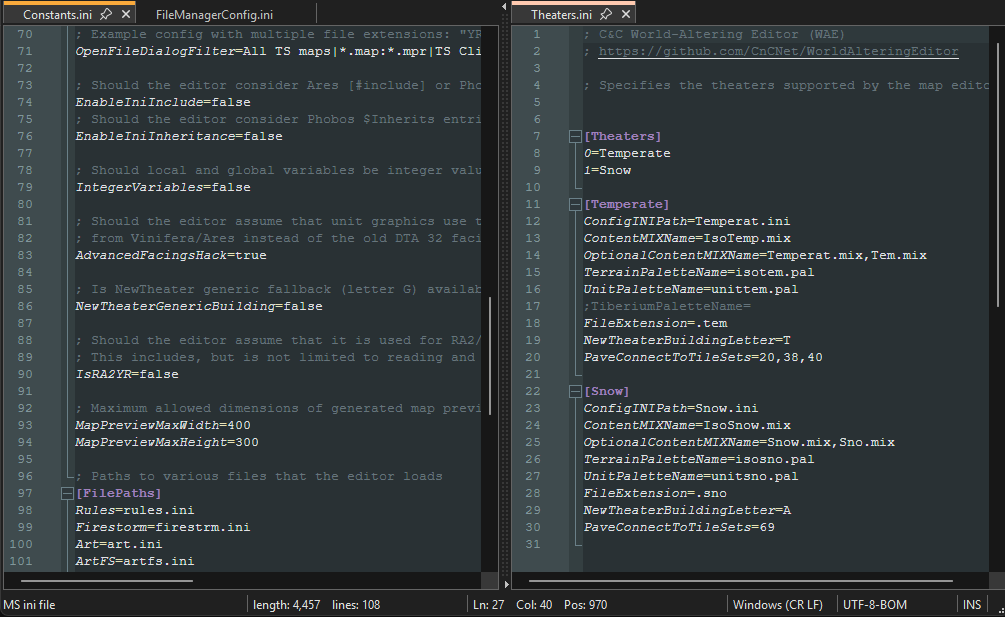Click the left pane vertical scrollbar thumb
The image size is (1005, 617).
pos(490,356)
